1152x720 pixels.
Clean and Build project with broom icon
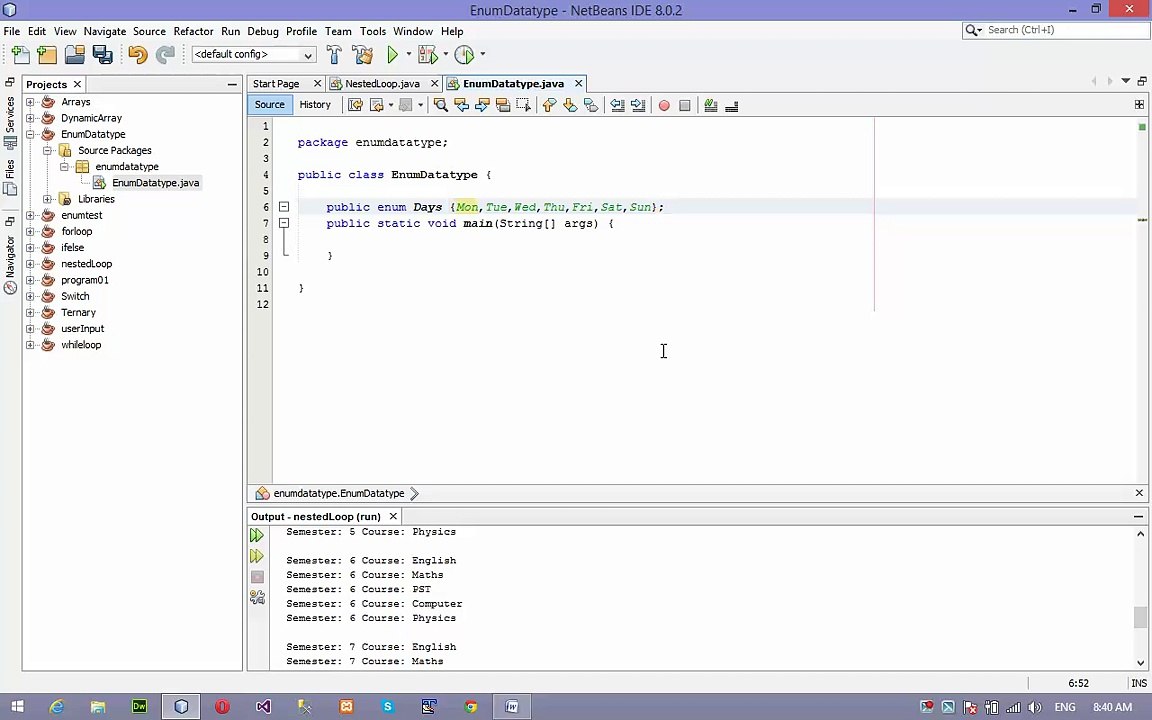tap(362, 54)
